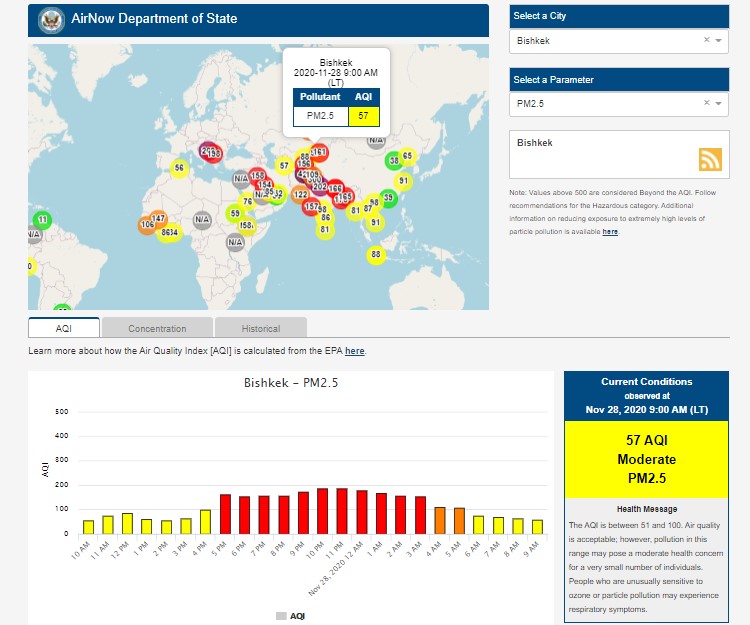750x625 pixels.
Task: Open the Historical tab
Action: (260, 328)
